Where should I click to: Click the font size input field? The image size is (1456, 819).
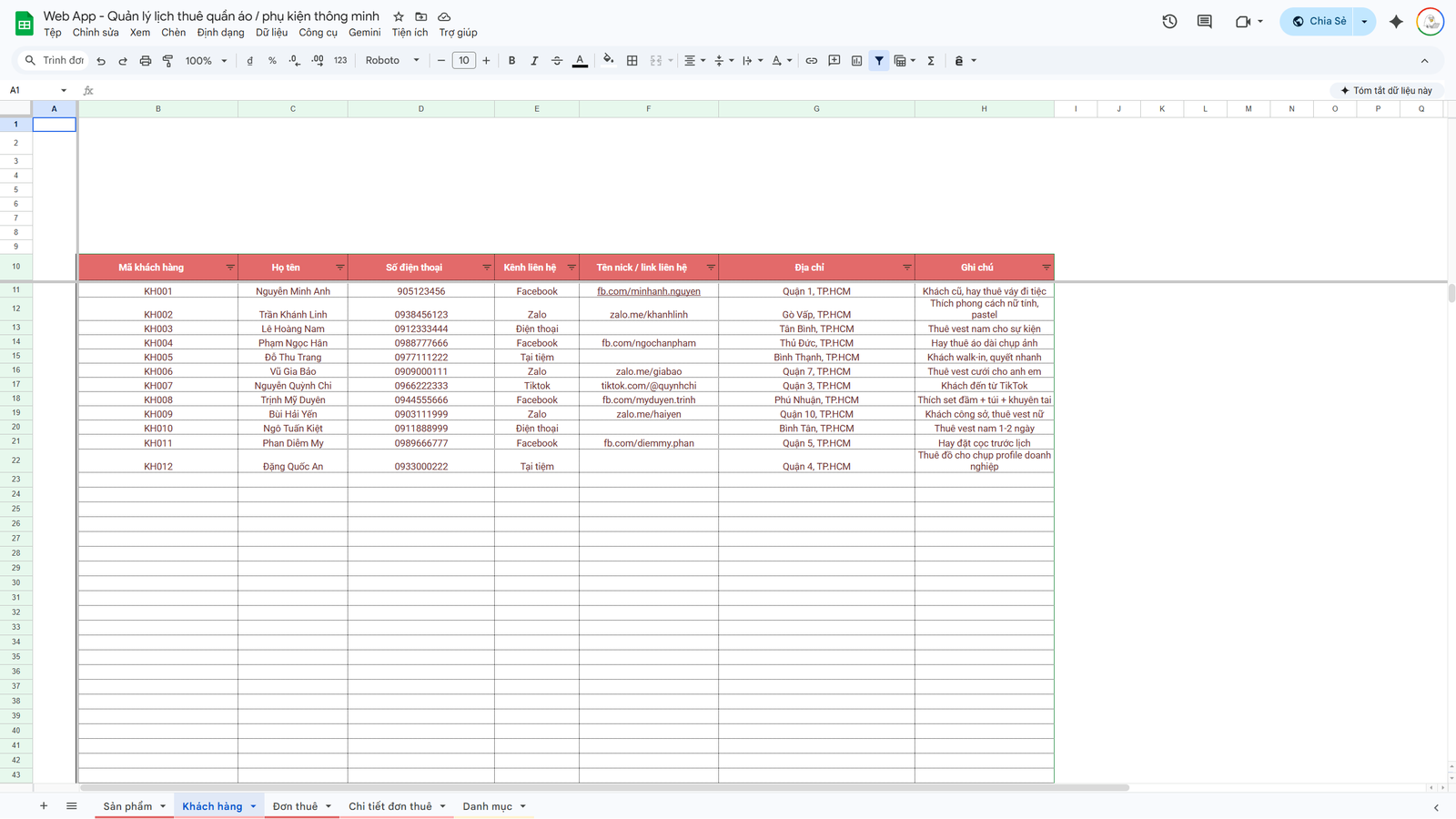pyautogui.click(x=464, y=61)
